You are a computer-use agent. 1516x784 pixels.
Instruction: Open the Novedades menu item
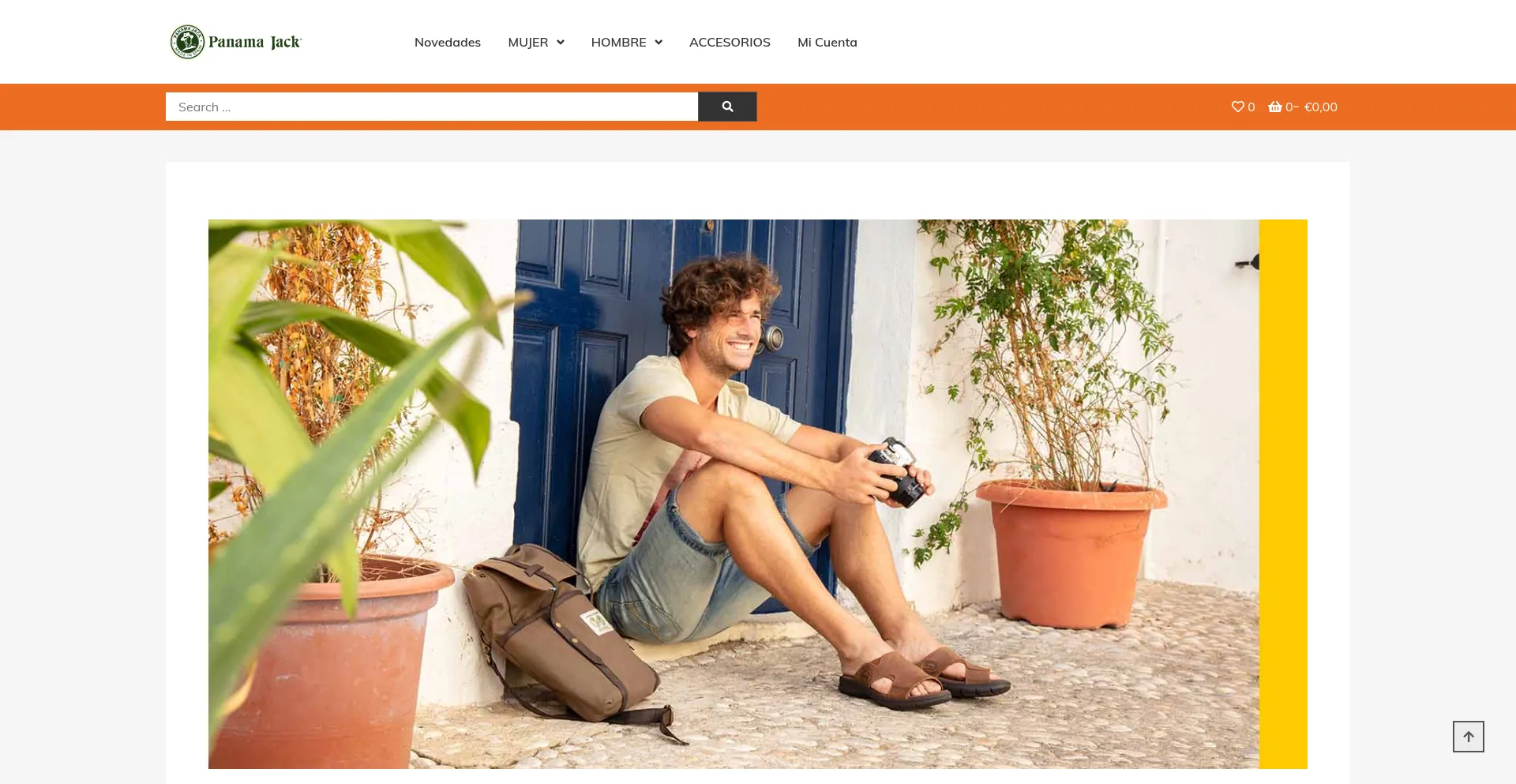point(448,43)
